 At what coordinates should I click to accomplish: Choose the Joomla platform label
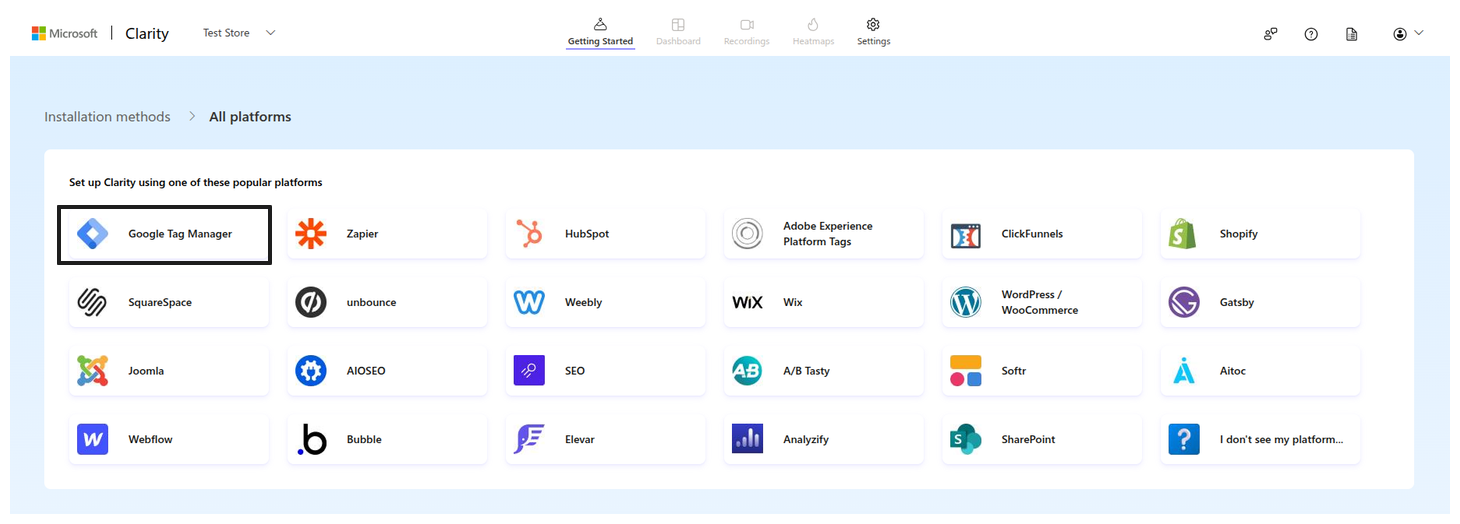[146, 371]
